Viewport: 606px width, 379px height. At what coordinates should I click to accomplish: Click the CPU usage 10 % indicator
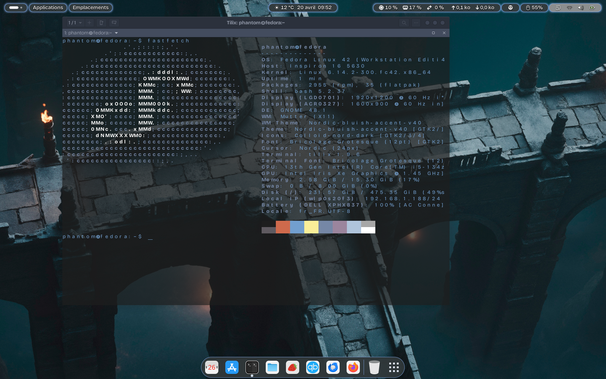(x=388, y=7)
